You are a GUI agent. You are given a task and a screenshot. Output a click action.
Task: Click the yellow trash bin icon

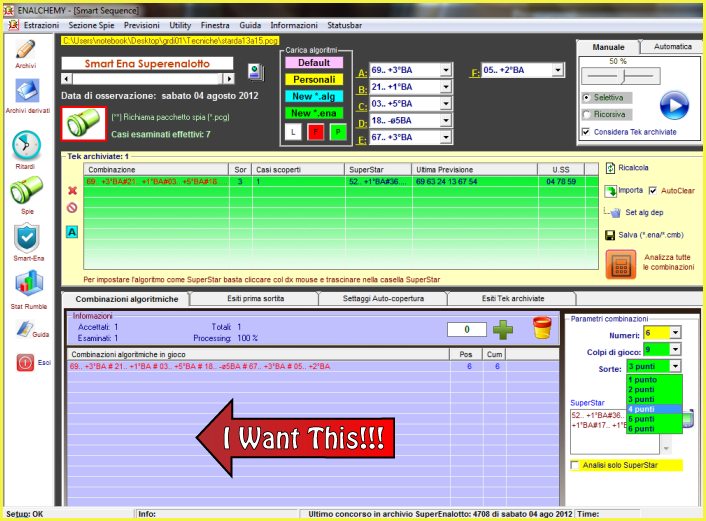coord(542,328)
